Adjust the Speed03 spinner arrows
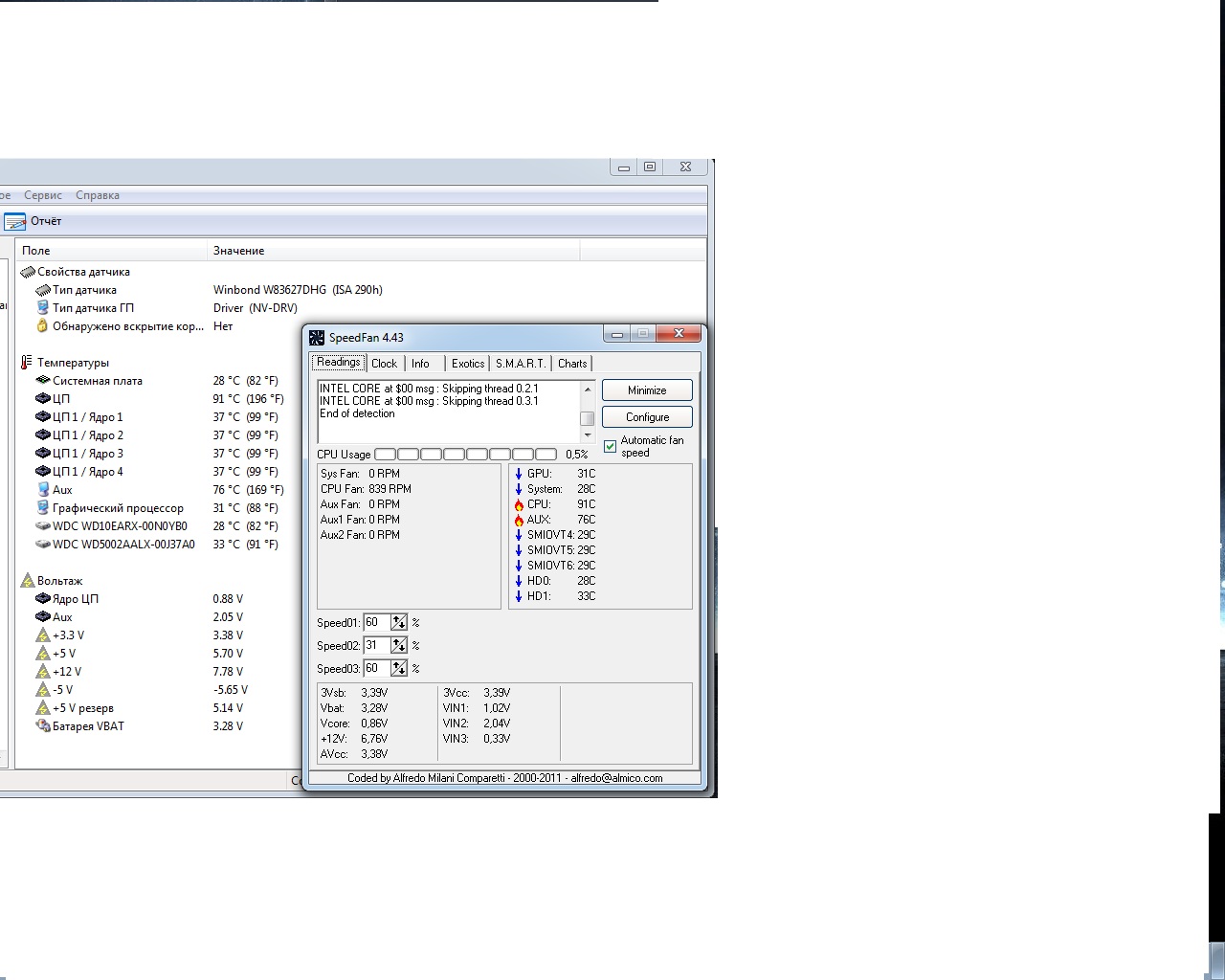Screen dimensions: 1225x980 399,669
